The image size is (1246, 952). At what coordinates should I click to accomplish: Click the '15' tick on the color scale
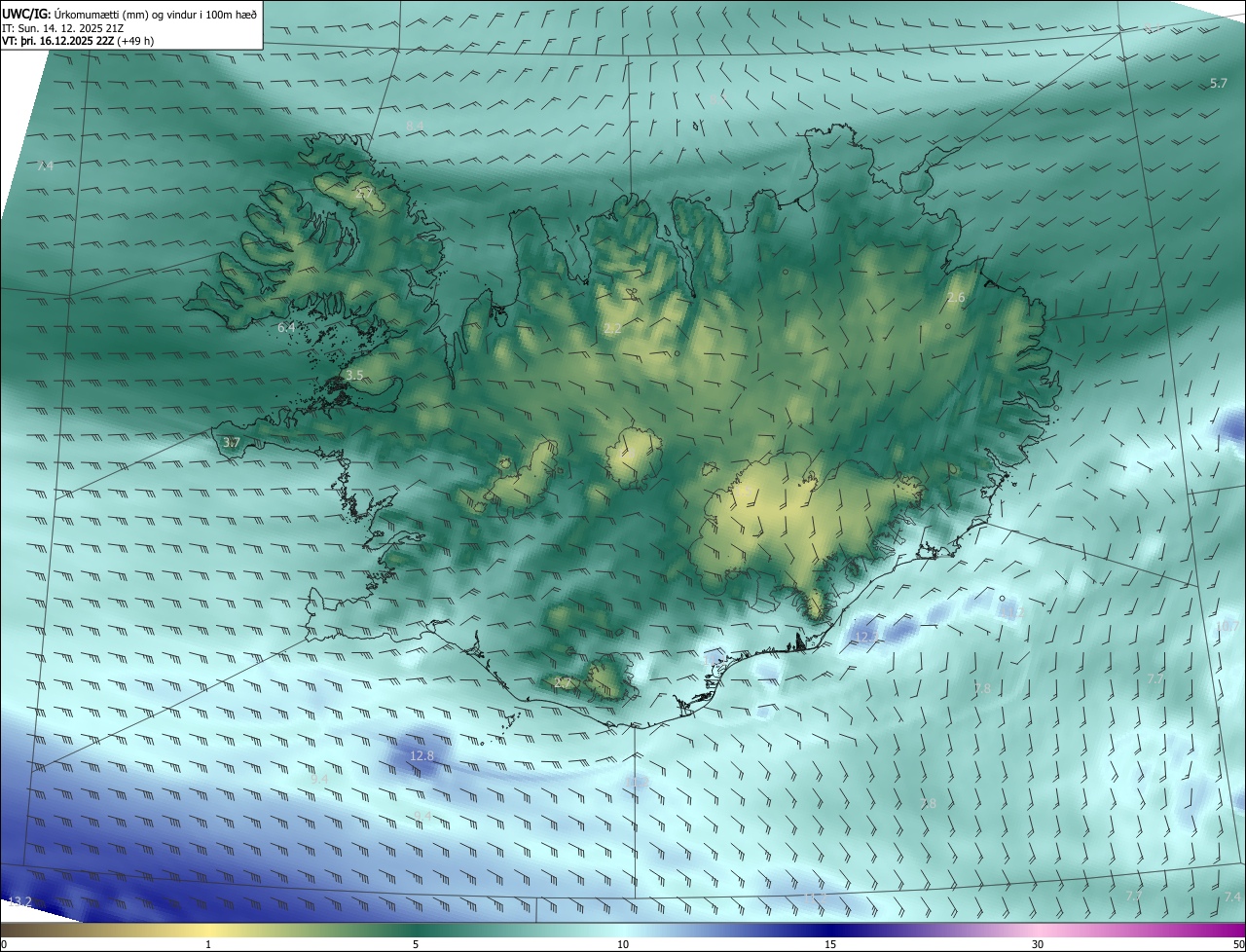coord(830,944)
